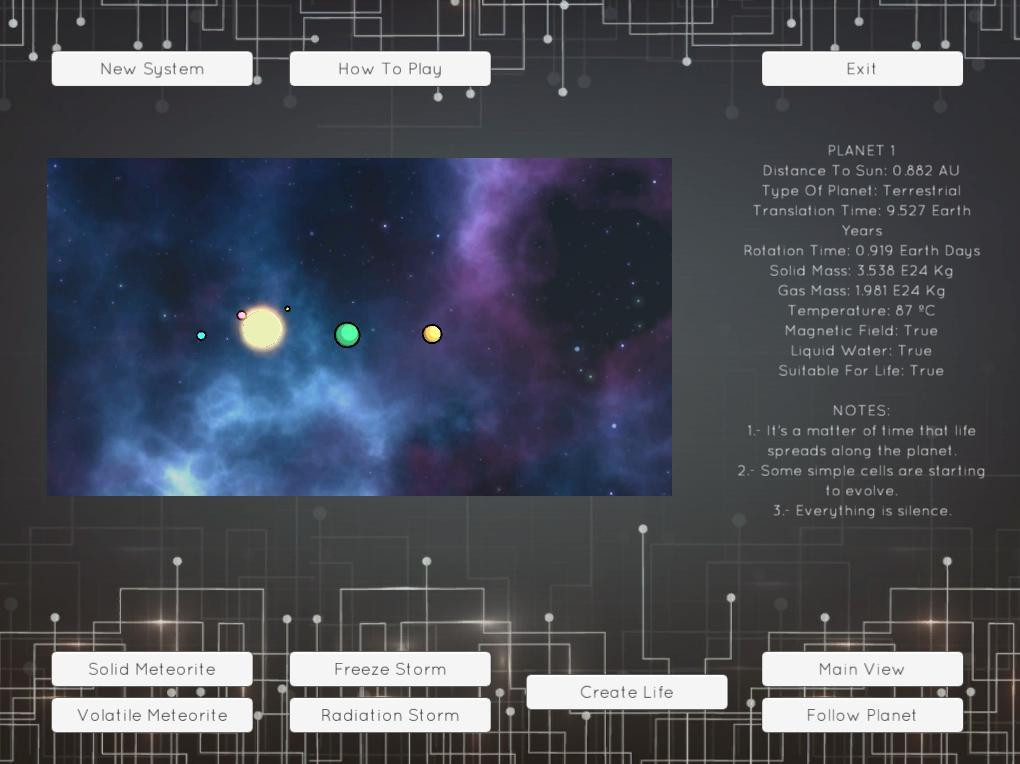Trigger a Freeze Storm
The height and width of the screenshot is (764, 1020).
[390, 669]
